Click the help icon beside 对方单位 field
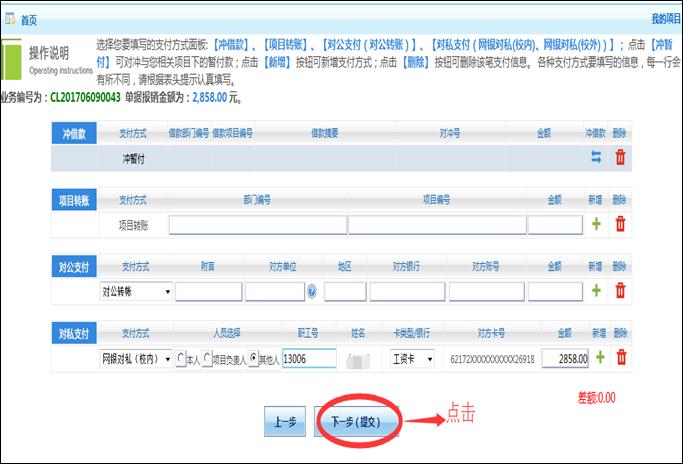 pos(312,291)
